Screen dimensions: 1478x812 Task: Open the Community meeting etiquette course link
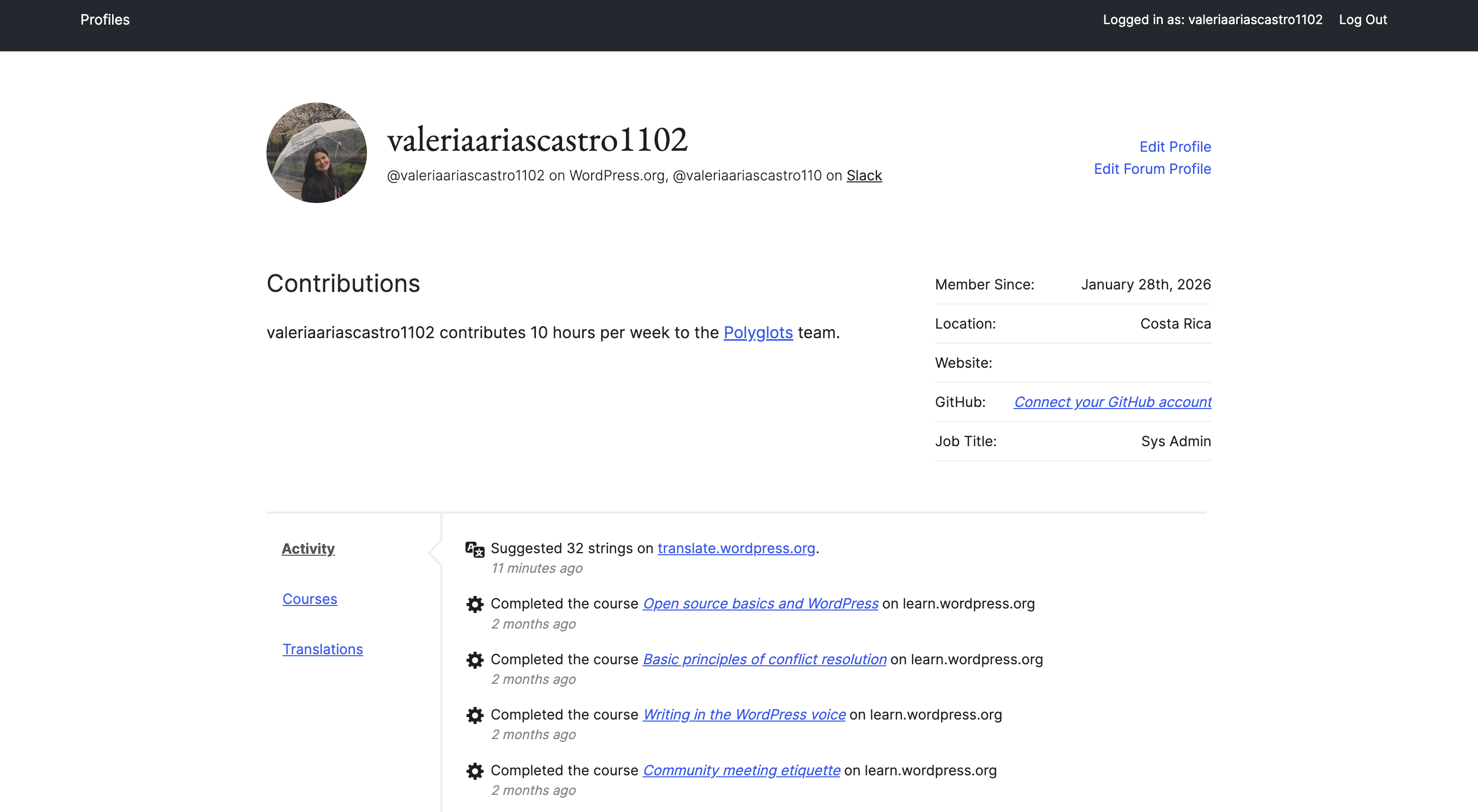click(742, 770)
